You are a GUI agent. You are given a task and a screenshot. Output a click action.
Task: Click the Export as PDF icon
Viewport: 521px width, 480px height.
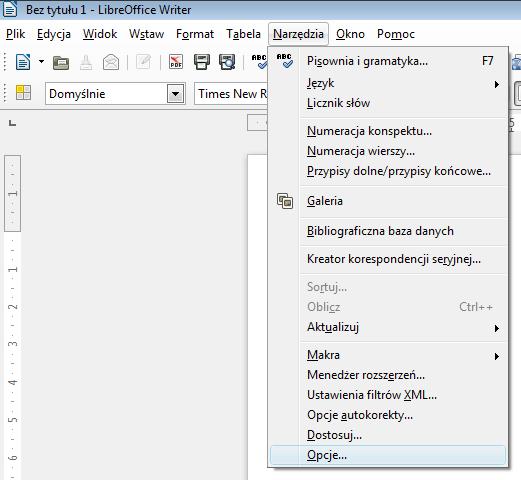point(176,62)
